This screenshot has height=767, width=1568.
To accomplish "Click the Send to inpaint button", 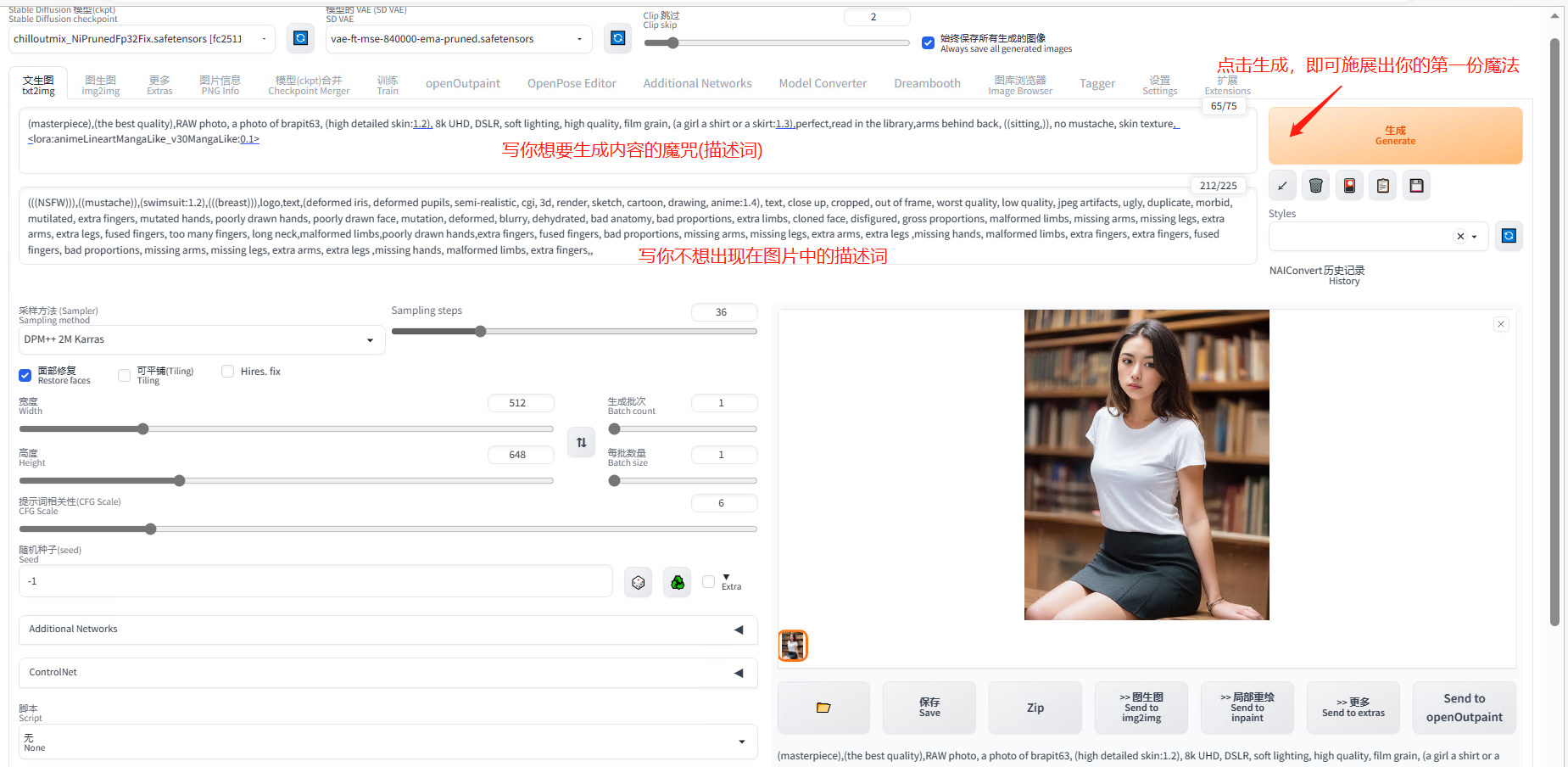I will 1247,708.
